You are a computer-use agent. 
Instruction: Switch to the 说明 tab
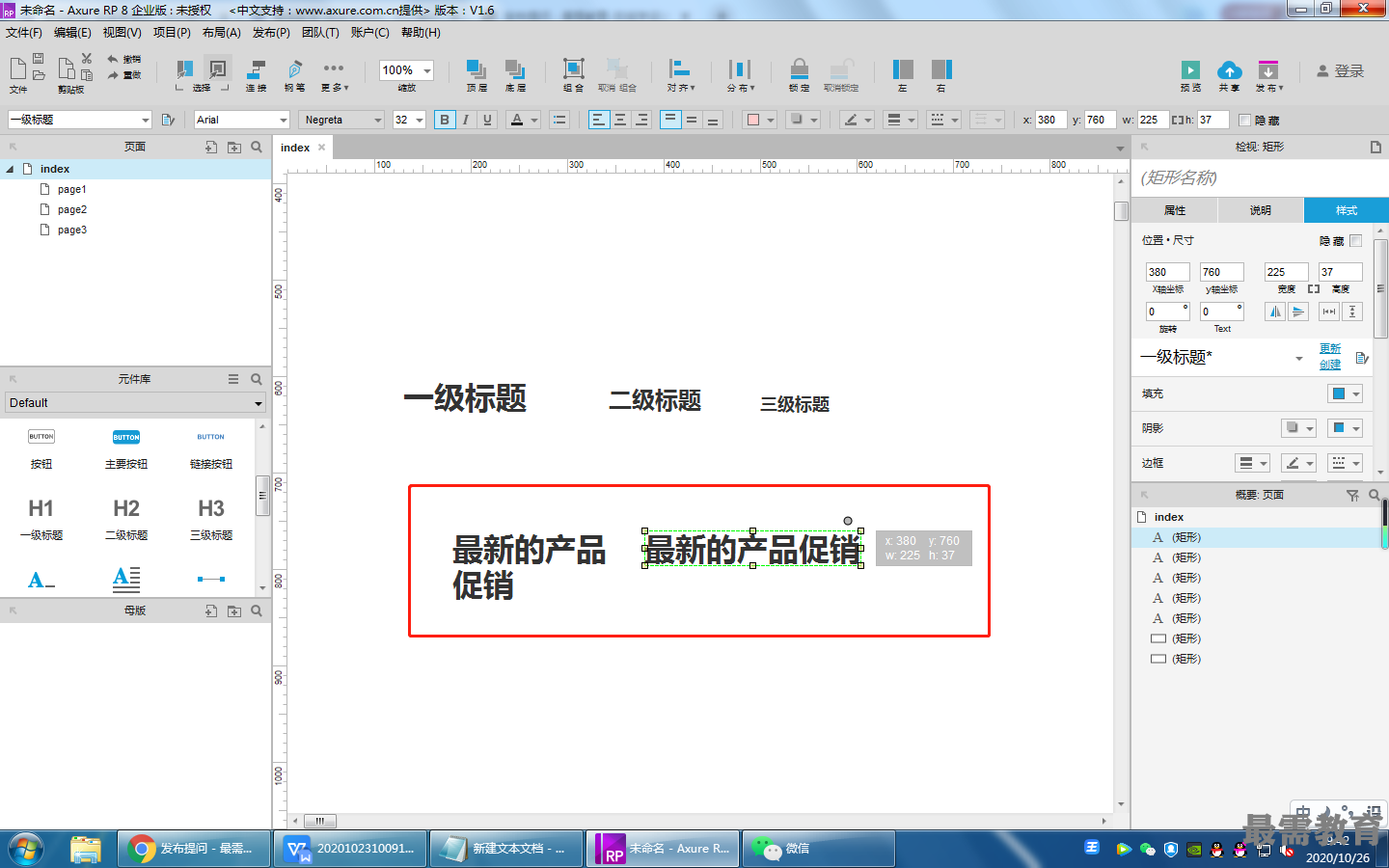pyautogui.click(x=1261, y=210)
